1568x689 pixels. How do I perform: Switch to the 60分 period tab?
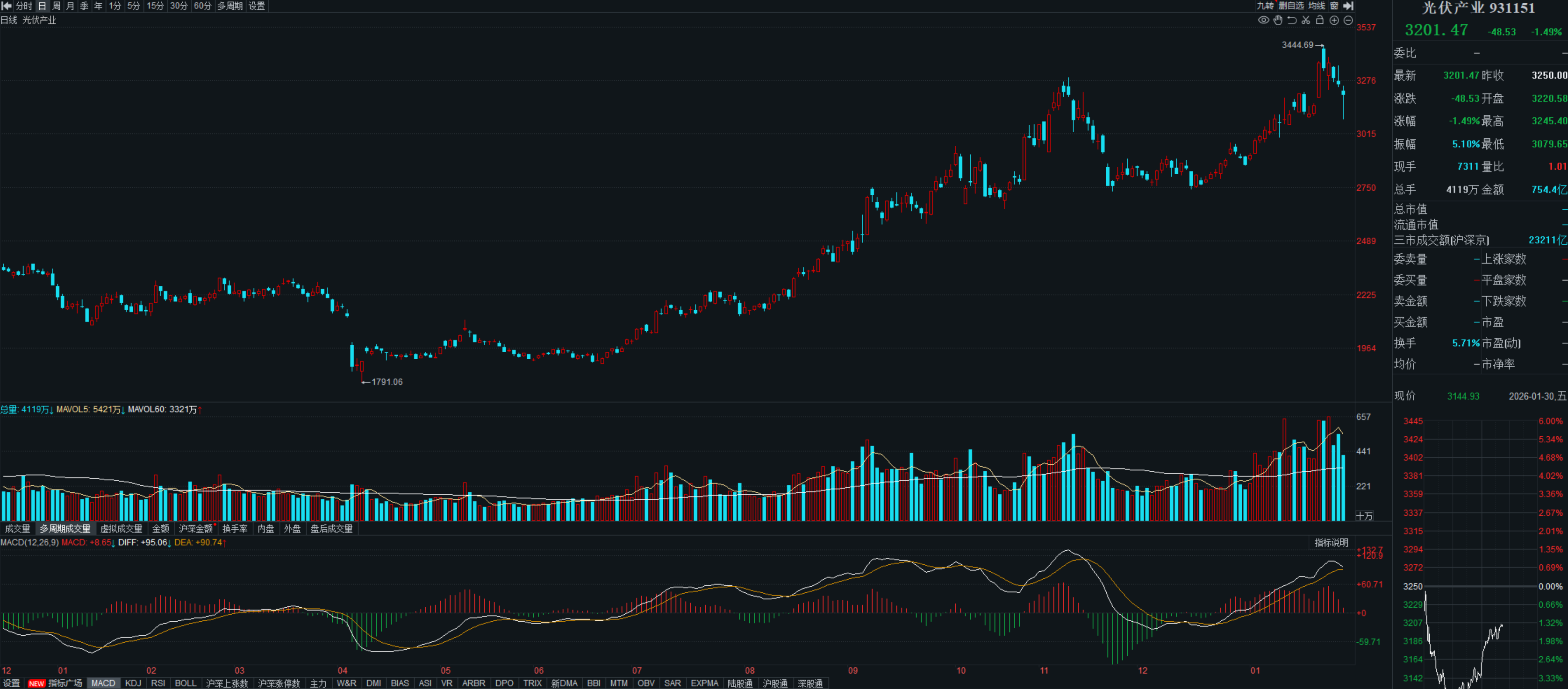[x=202, y=6]
